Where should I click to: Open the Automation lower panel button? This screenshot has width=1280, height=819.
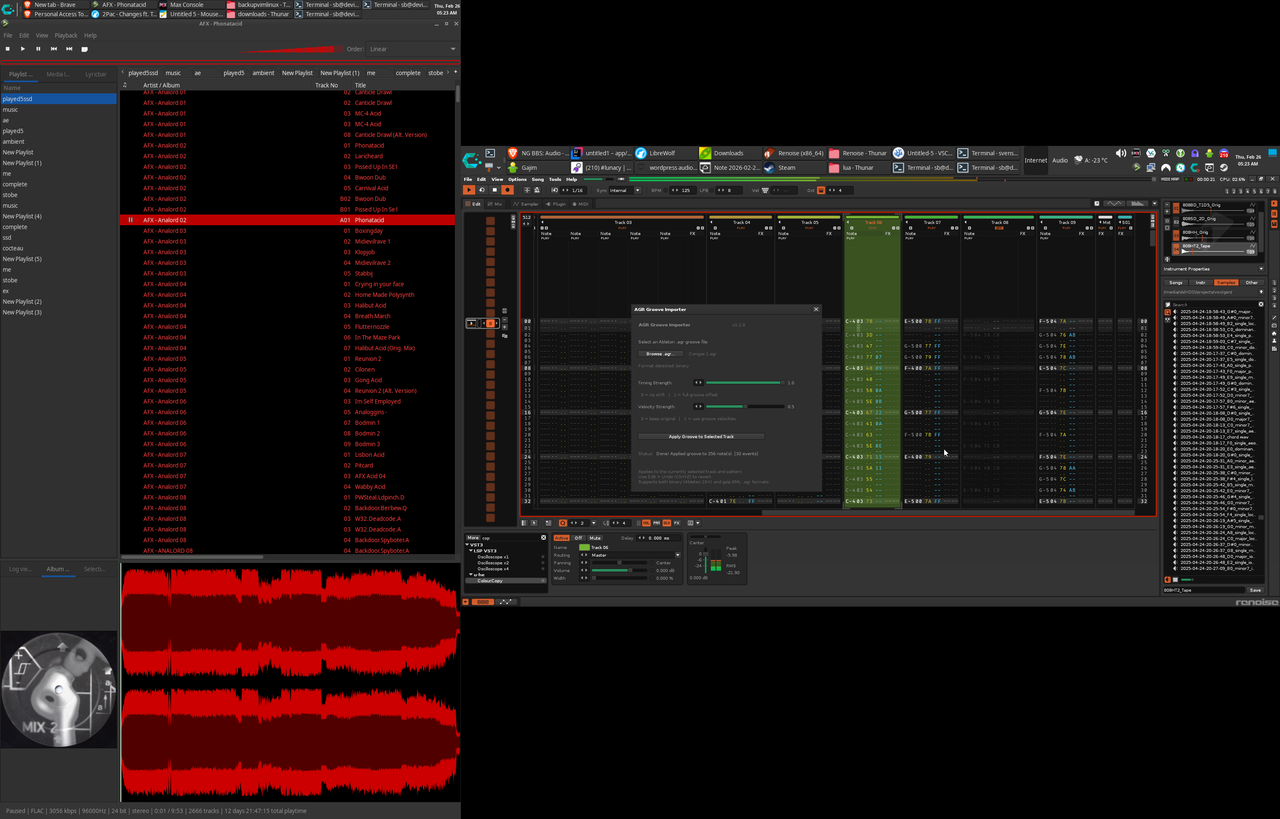[x=505, y=602]
